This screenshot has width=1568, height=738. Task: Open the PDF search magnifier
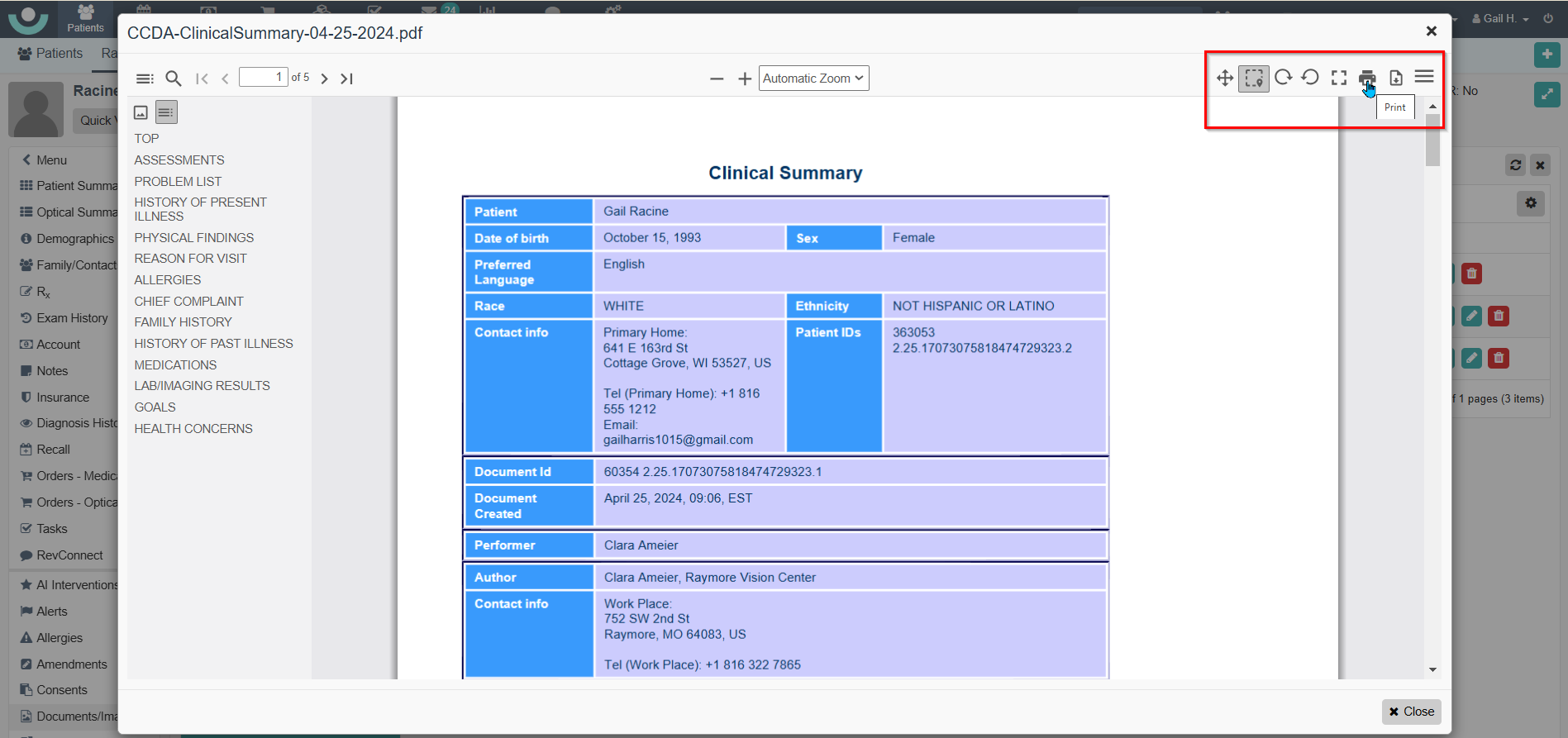[173, 79]
